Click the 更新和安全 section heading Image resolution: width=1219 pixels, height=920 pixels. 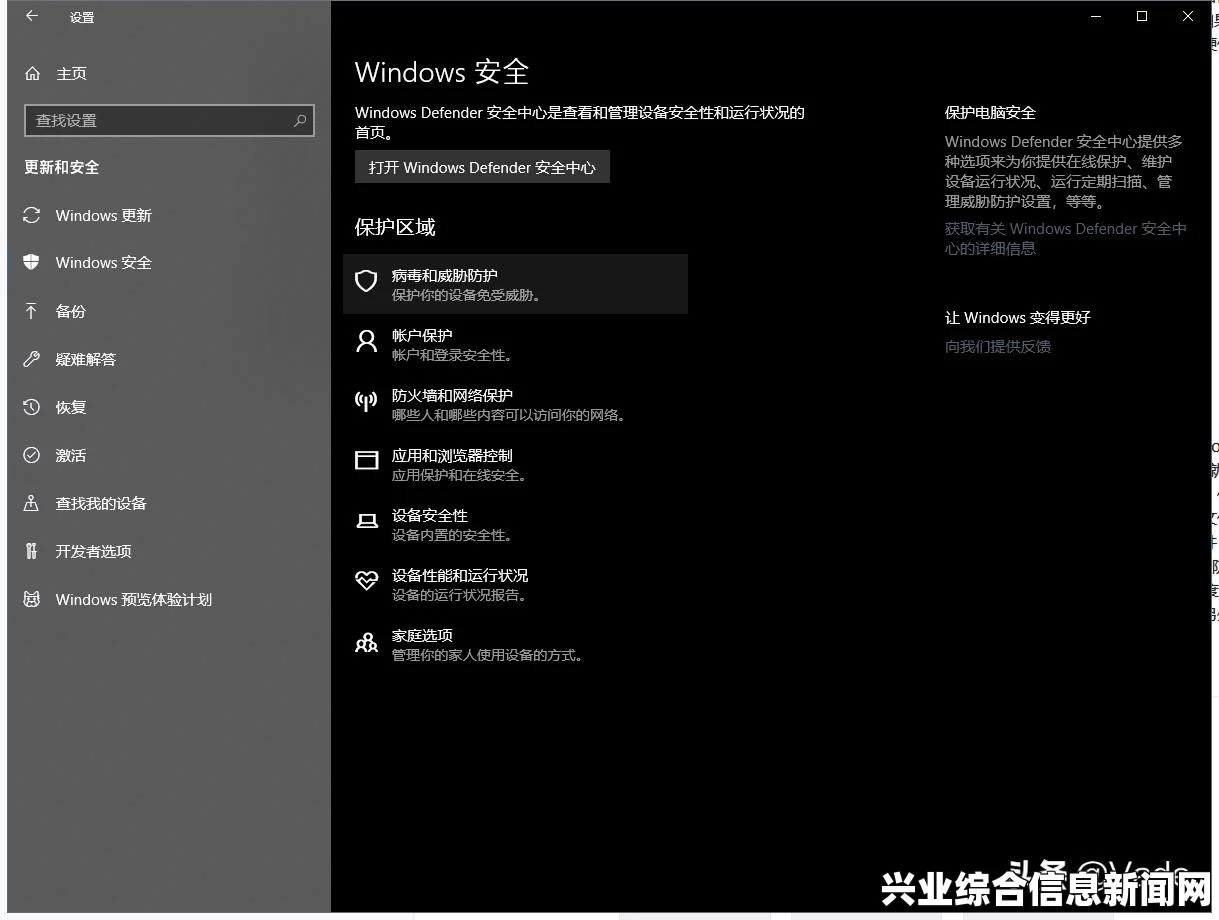coord(62,167)
